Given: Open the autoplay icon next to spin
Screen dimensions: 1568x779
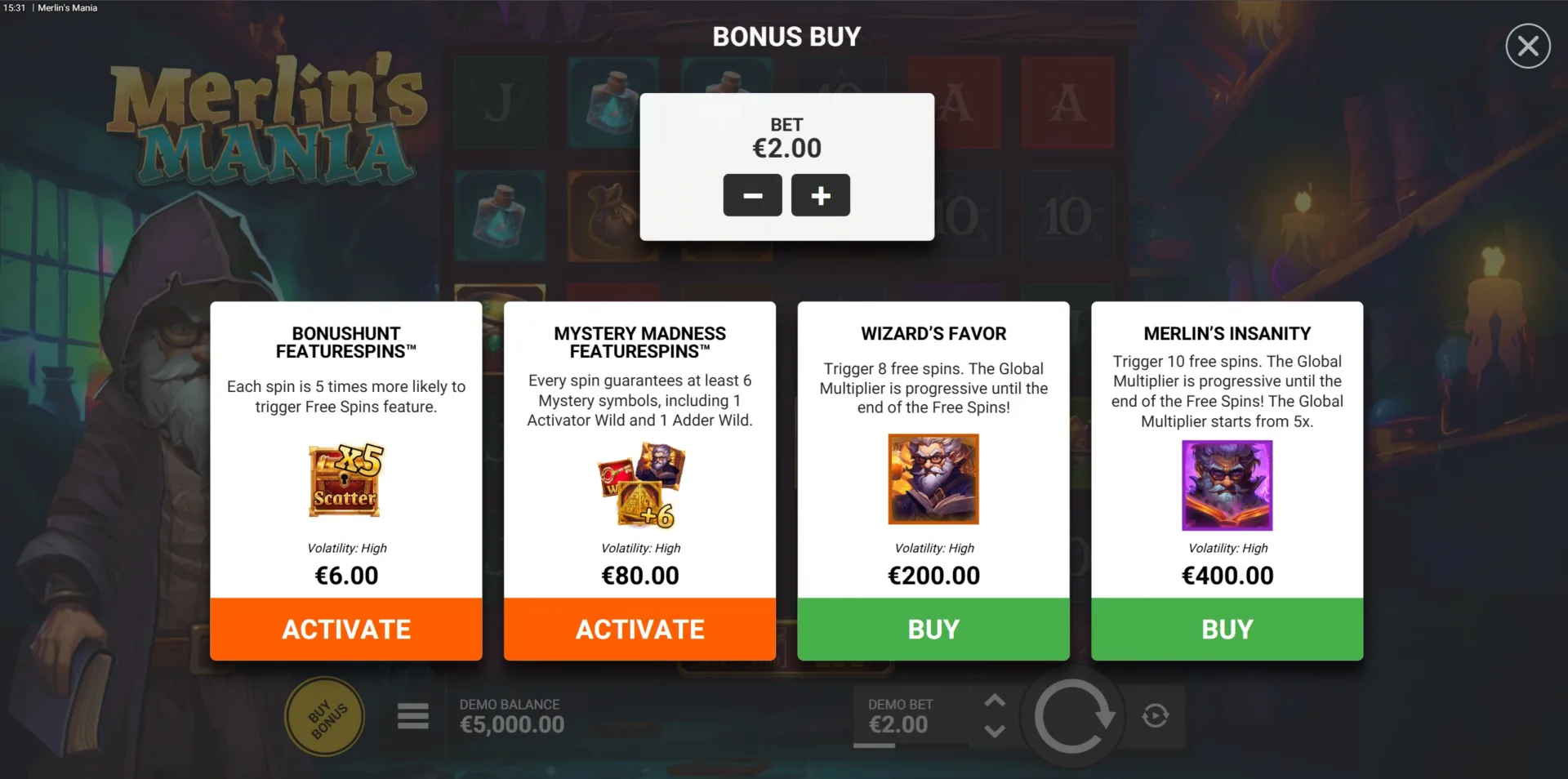Looking at the screenshot, I should click(x=1155, y=716).
